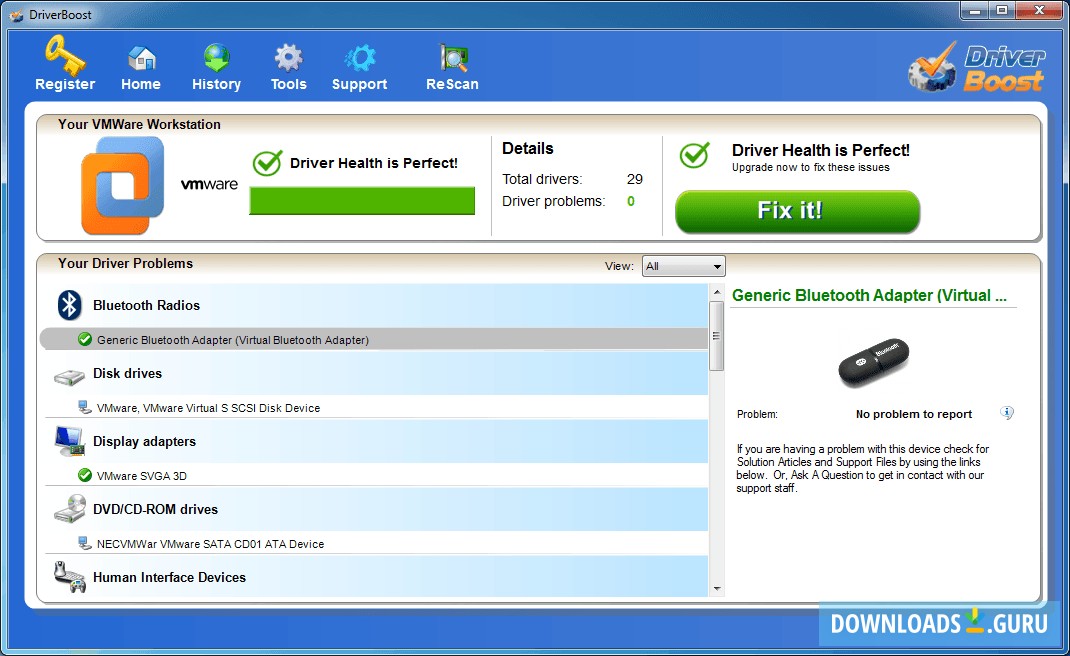Click the ReScan toolbar label

[452, 84]
